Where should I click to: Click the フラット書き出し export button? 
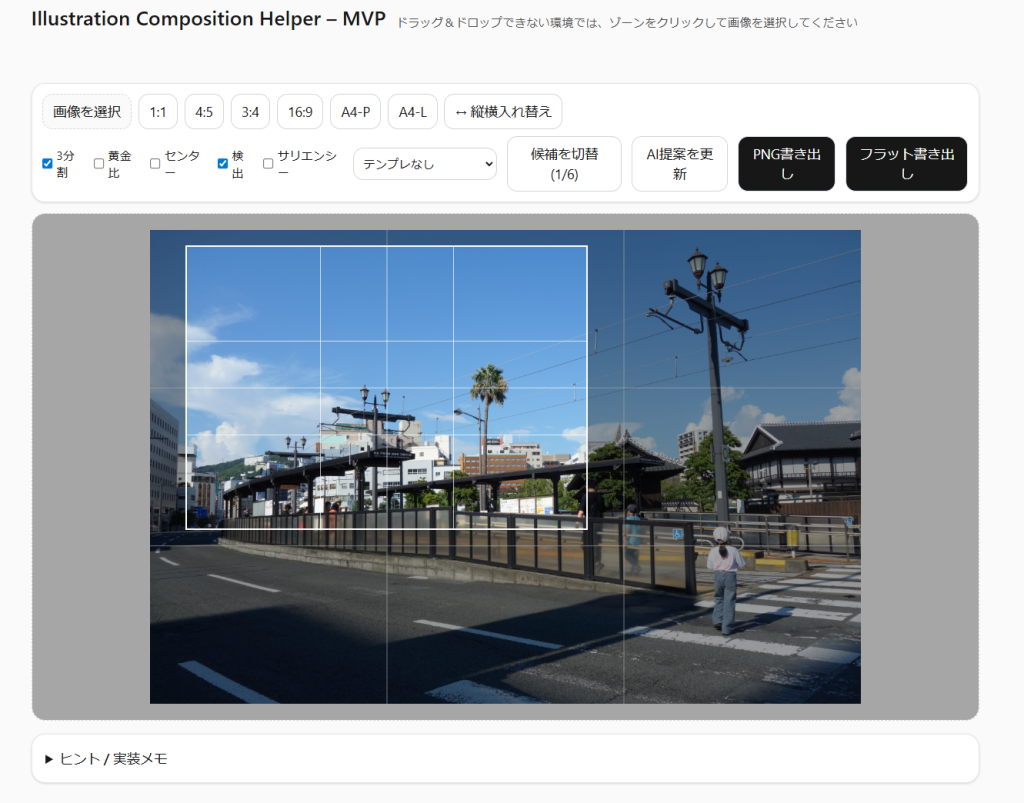point(906,164)
